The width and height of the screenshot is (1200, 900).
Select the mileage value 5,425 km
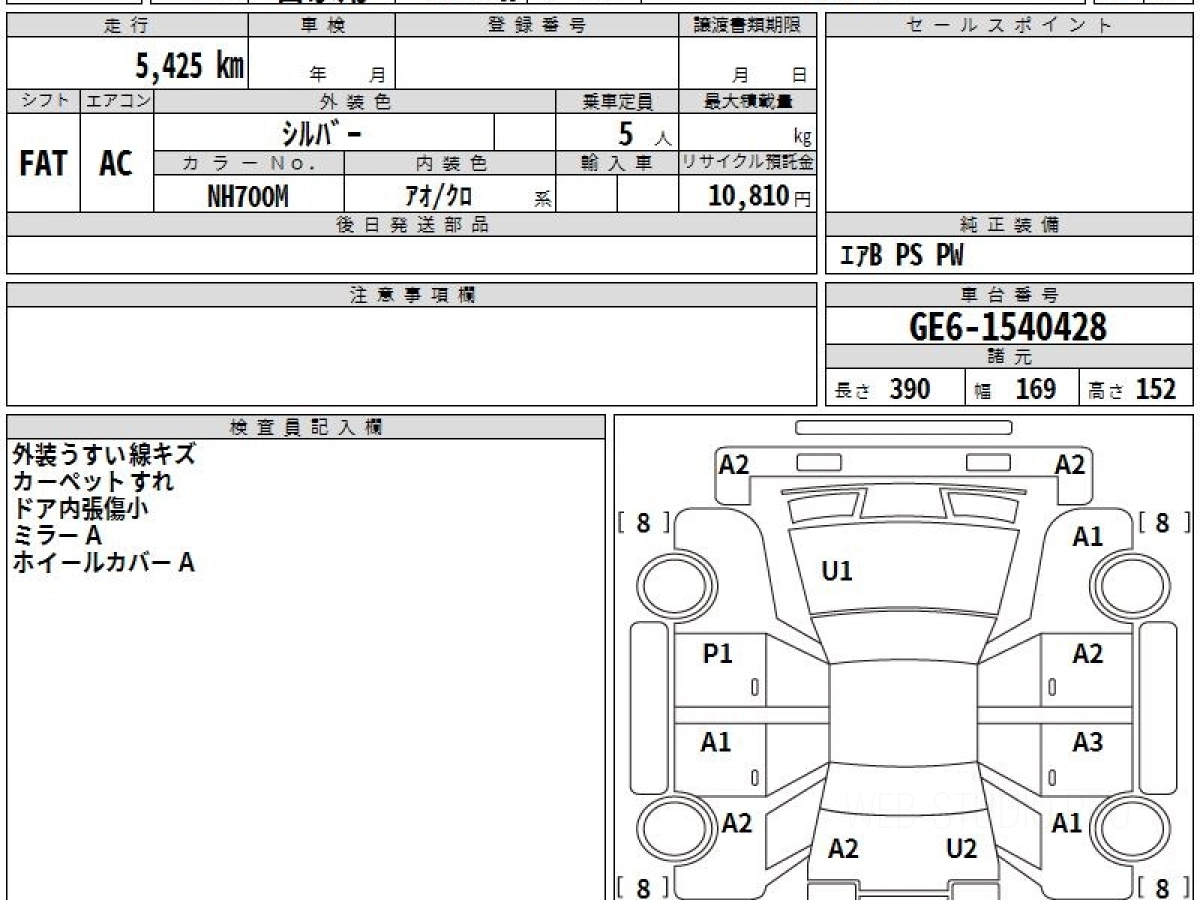pos(190,65)
